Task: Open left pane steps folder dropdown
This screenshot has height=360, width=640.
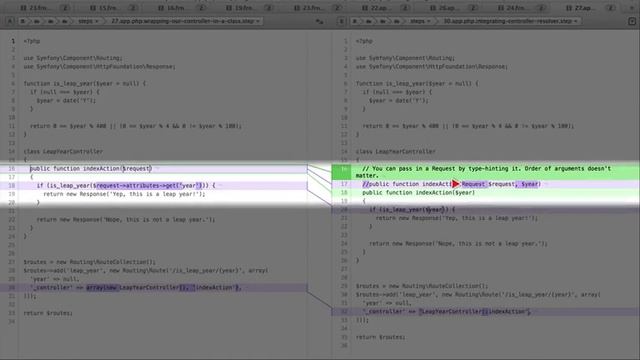Action: [x=88, y=21]
